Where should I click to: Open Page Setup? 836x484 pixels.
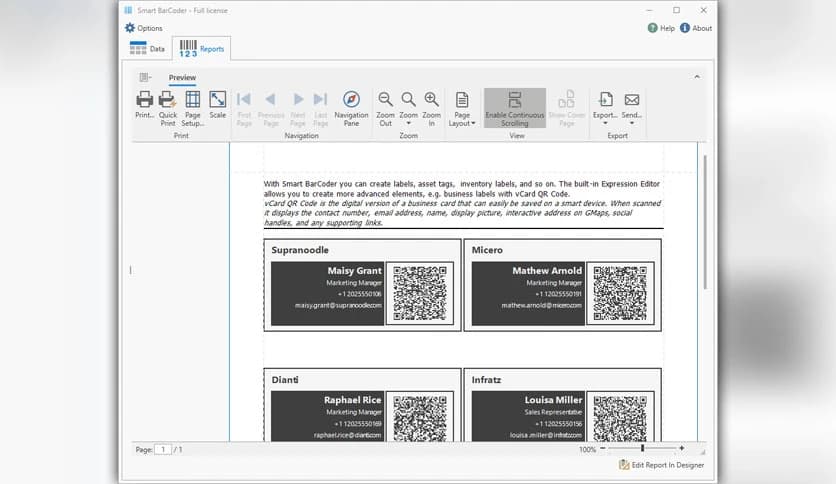(x=192, y=108)
